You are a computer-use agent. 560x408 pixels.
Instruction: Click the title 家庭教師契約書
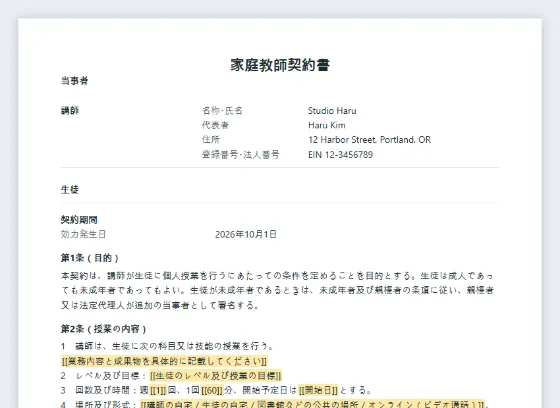280,65
